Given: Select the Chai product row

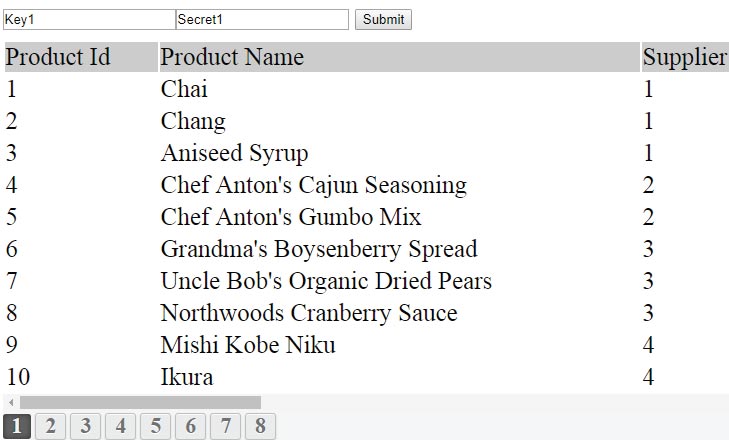Looking at the screenshot, I should (364, 89).
